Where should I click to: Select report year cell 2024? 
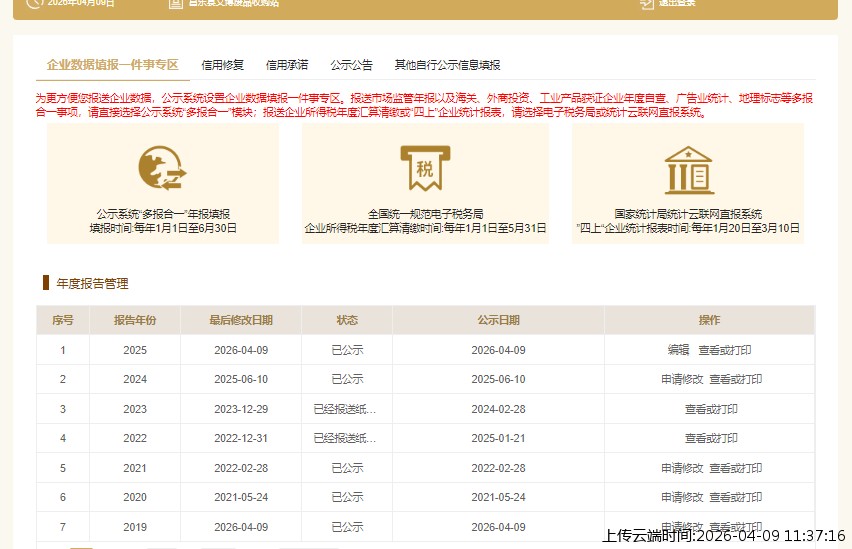pyautogui.click(x=135, y=379)
